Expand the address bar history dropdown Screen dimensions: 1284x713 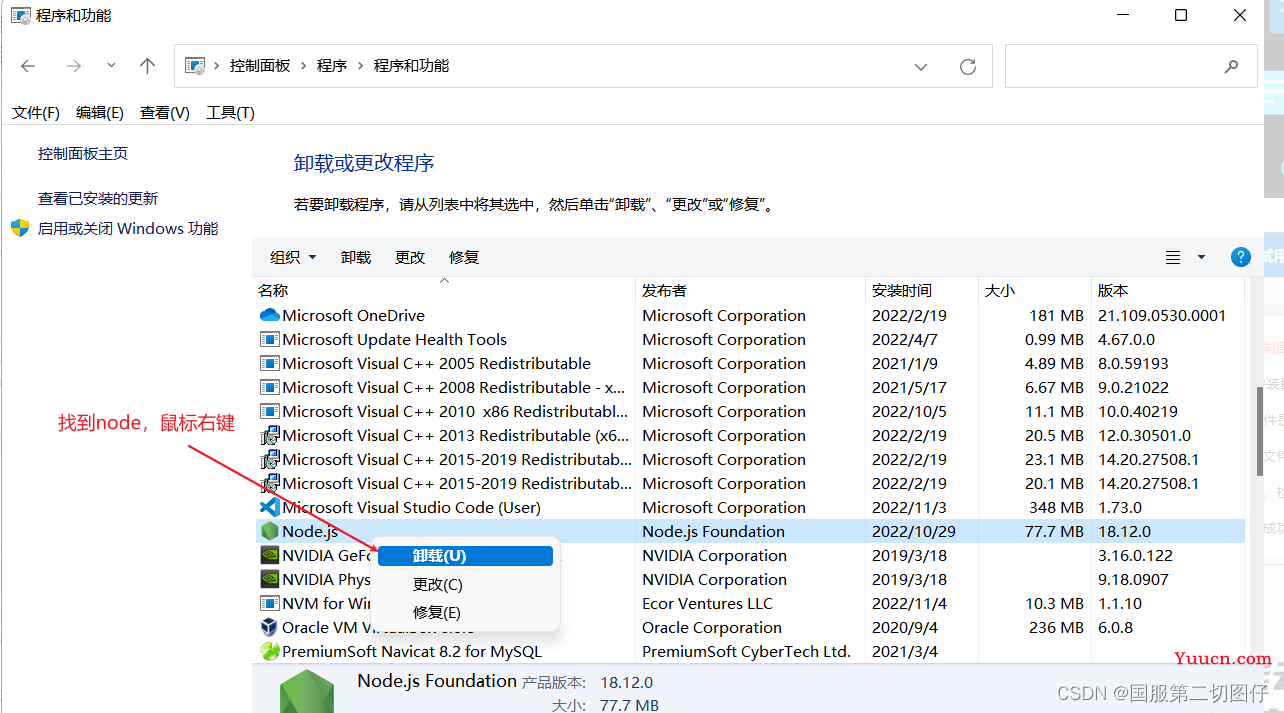(x=921, y=66)
